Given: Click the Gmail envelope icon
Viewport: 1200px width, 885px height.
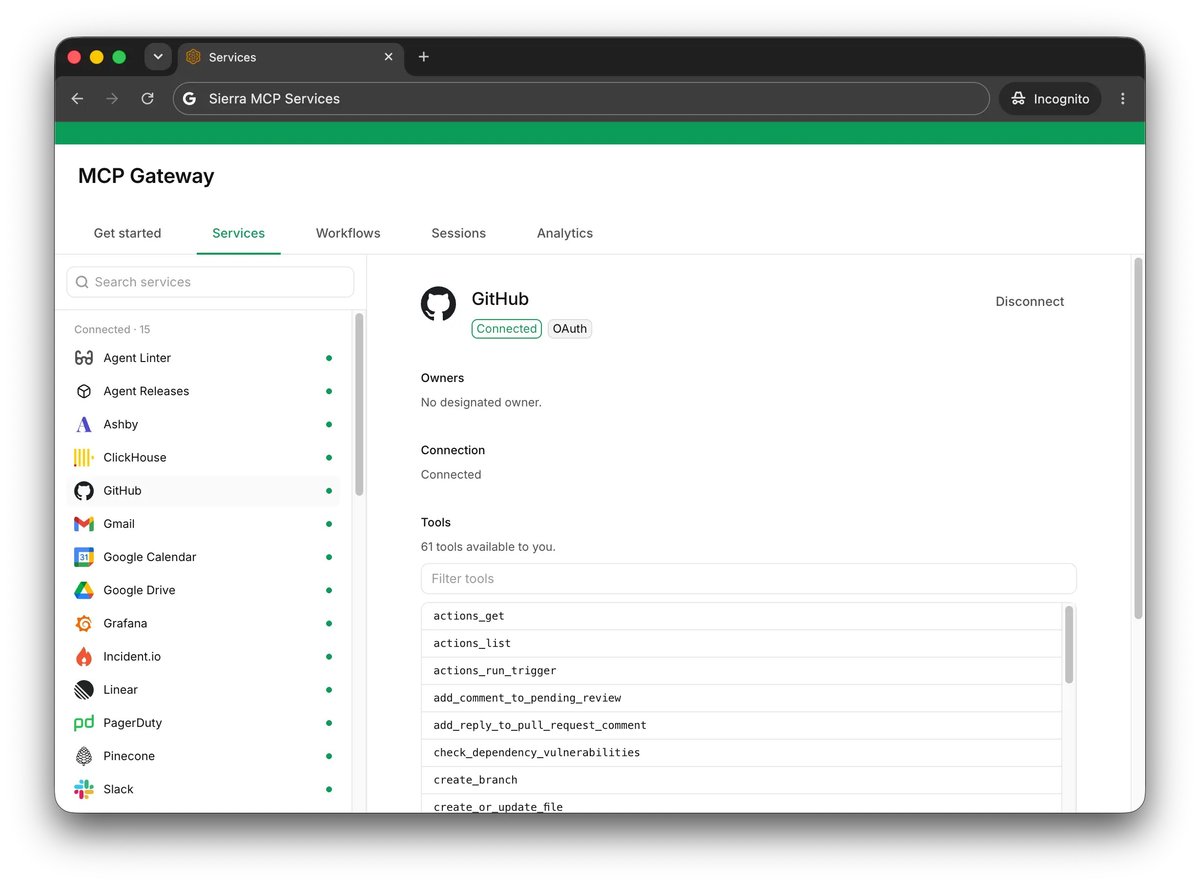Looking at the screenshot, I should pos(84,524).
